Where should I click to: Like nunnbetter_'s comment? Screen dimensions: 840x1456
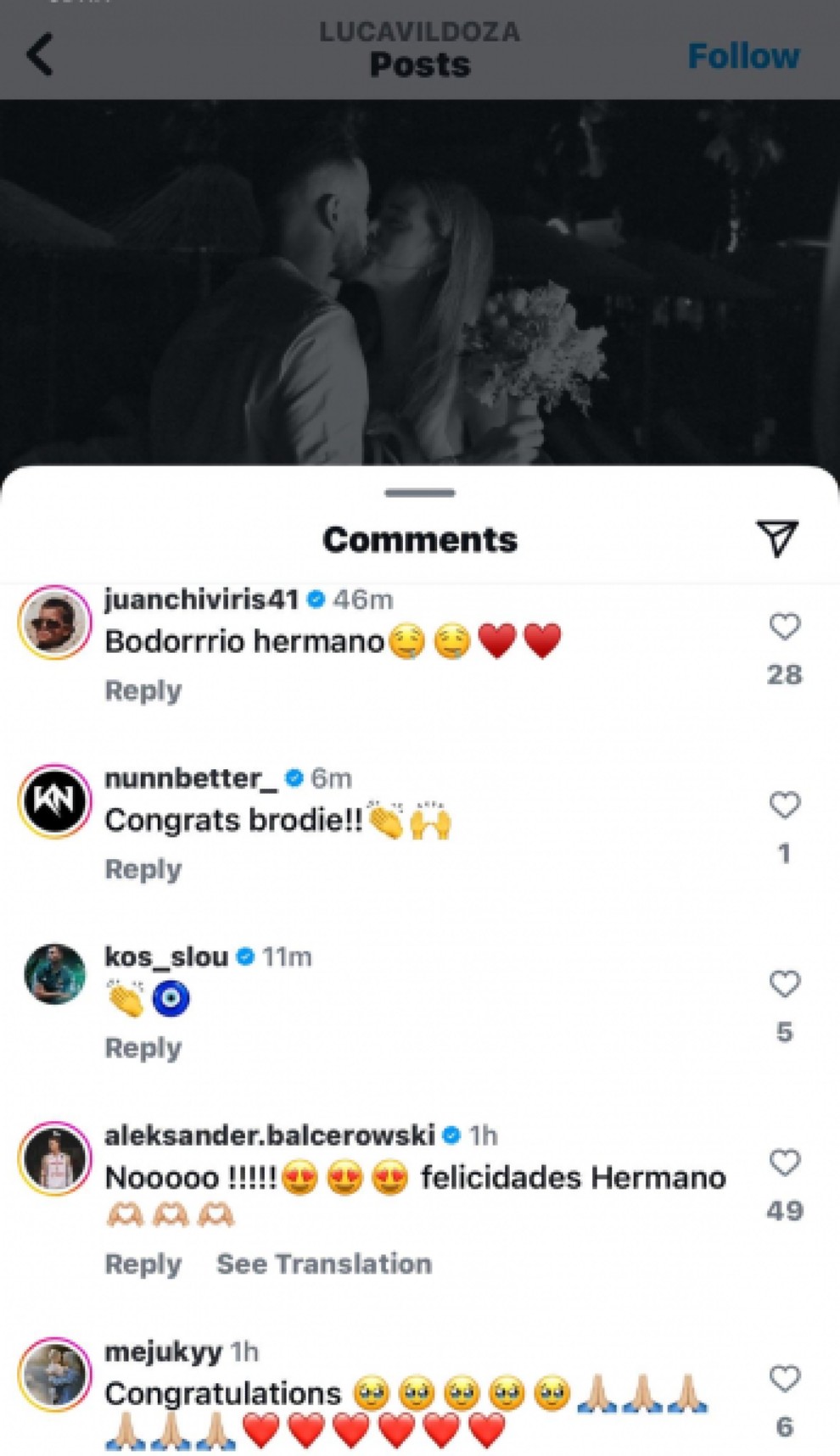pos(784,805)
